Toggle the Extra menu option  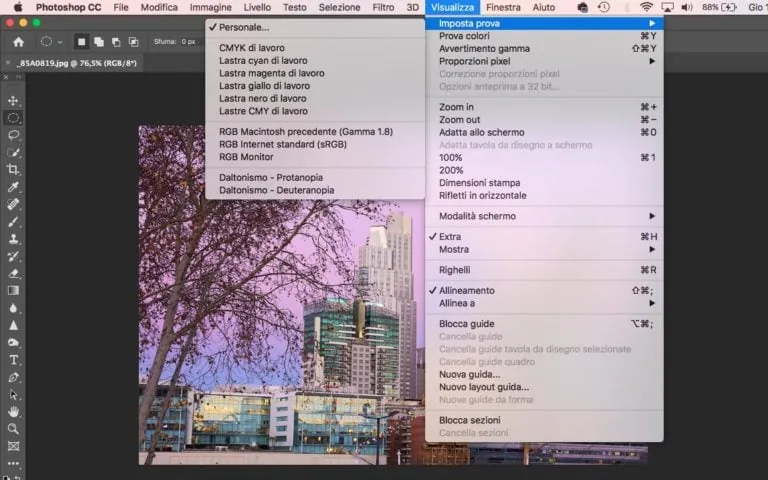point(450,237)
